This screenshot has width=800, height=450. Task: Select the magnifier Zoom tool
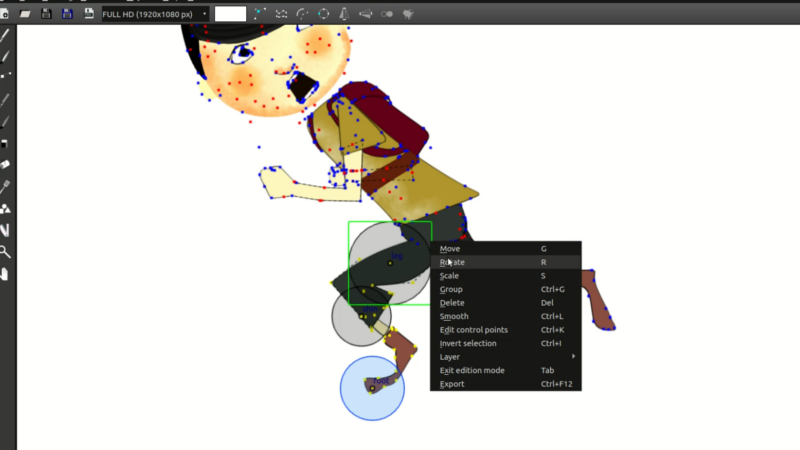click(x=5, y=252)
